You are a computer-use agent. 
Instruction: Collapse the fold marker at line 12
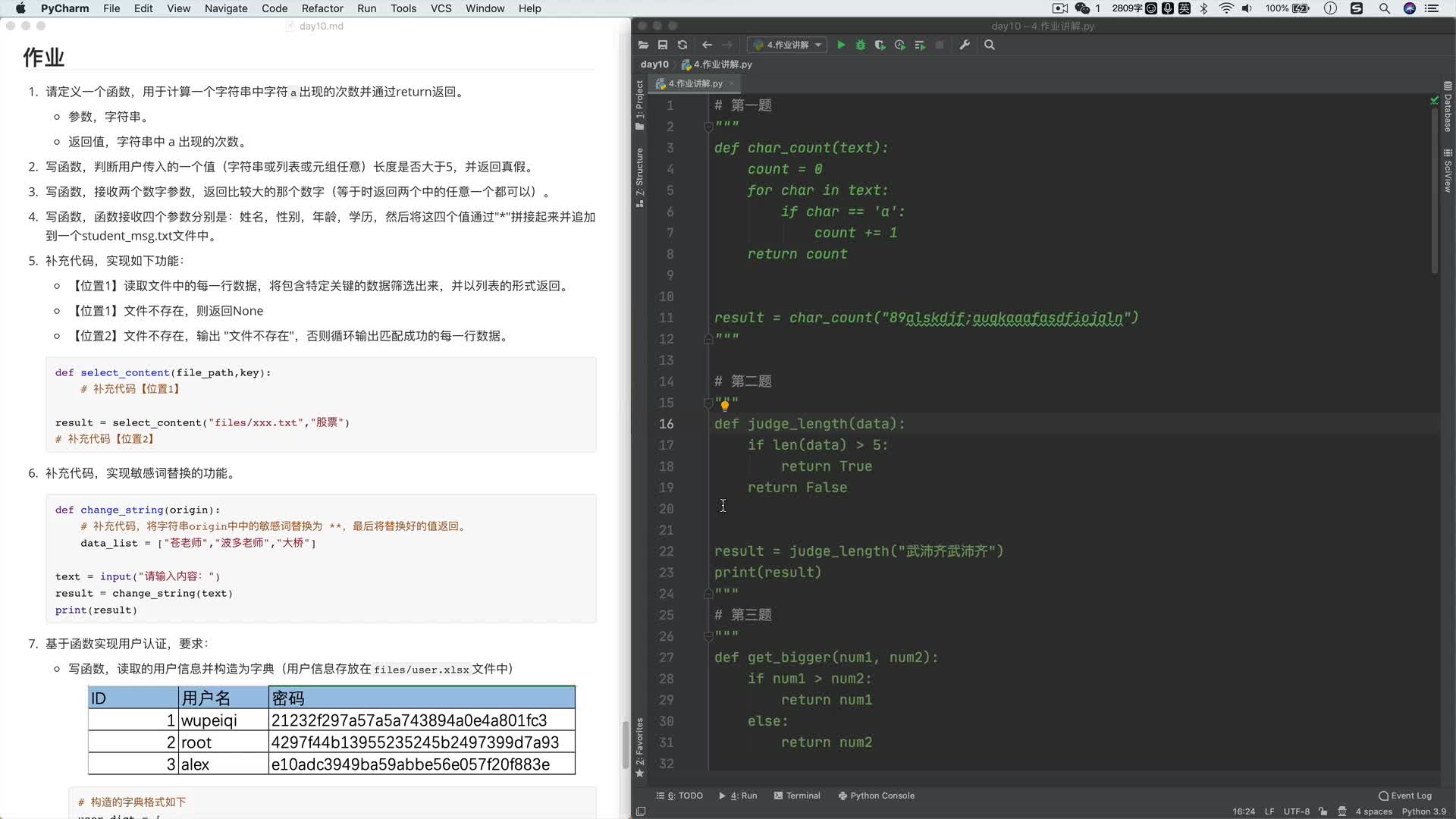click(x=708, y=339)
